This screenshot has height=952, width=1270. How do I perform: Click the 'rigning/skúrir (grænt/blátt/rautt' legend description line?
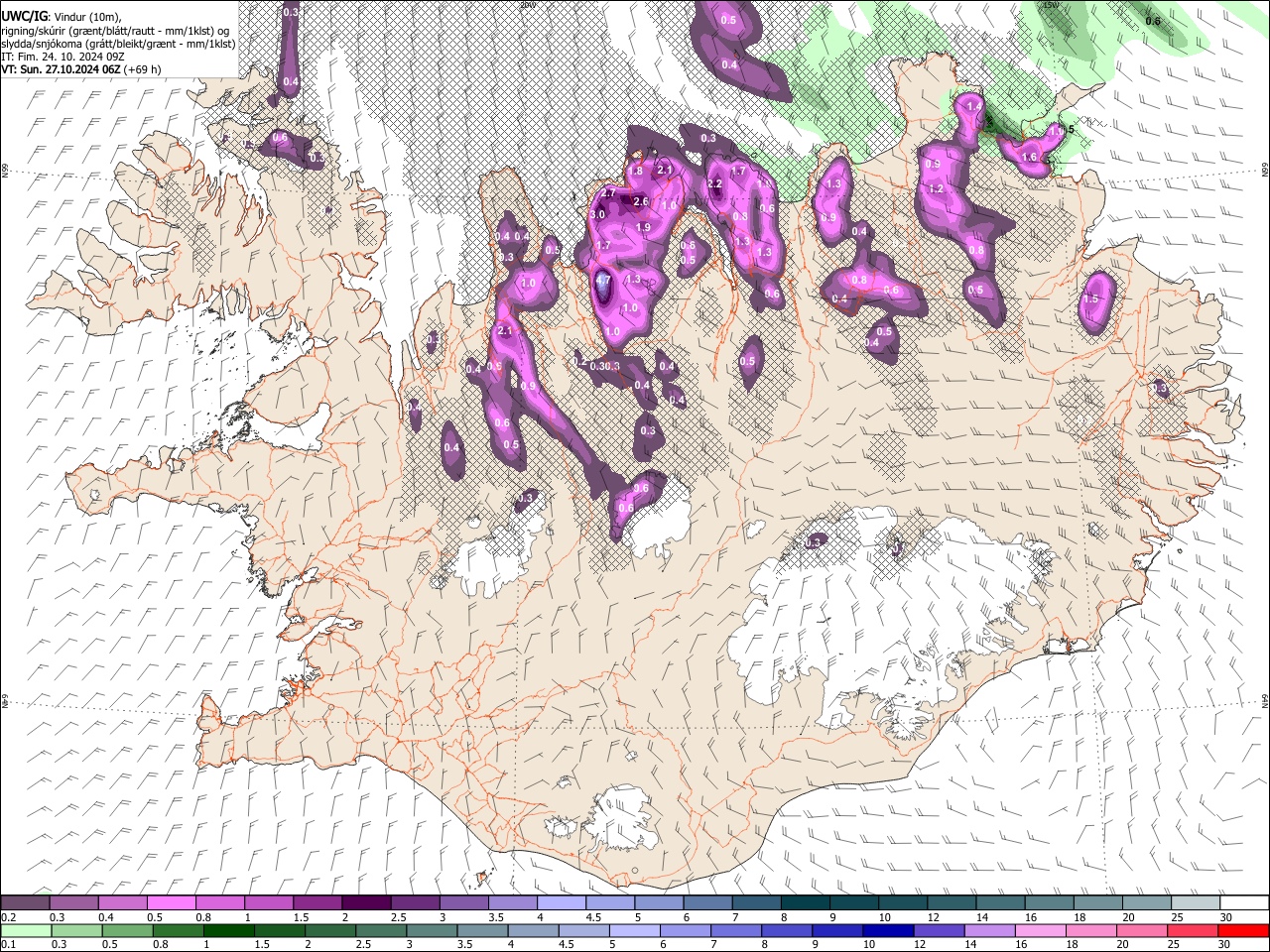(x=116, y=31)
